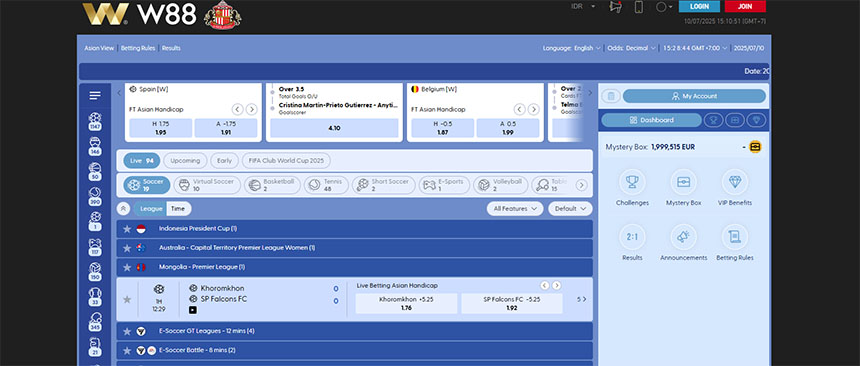The width and height of the screenshot is (860, 366).
Task: Open the bet slip trash icon
Action: click(611, 96)
